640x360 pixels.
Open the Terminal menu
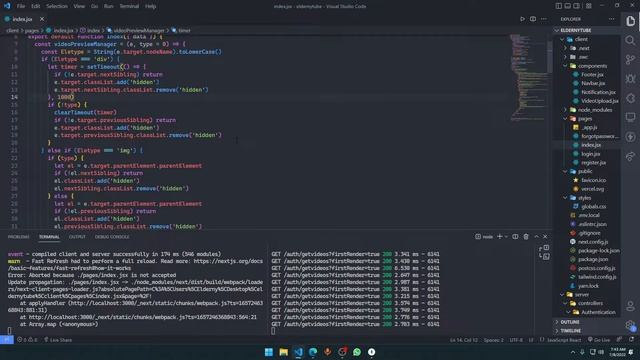pyautogui.click(x=129, y=6)
